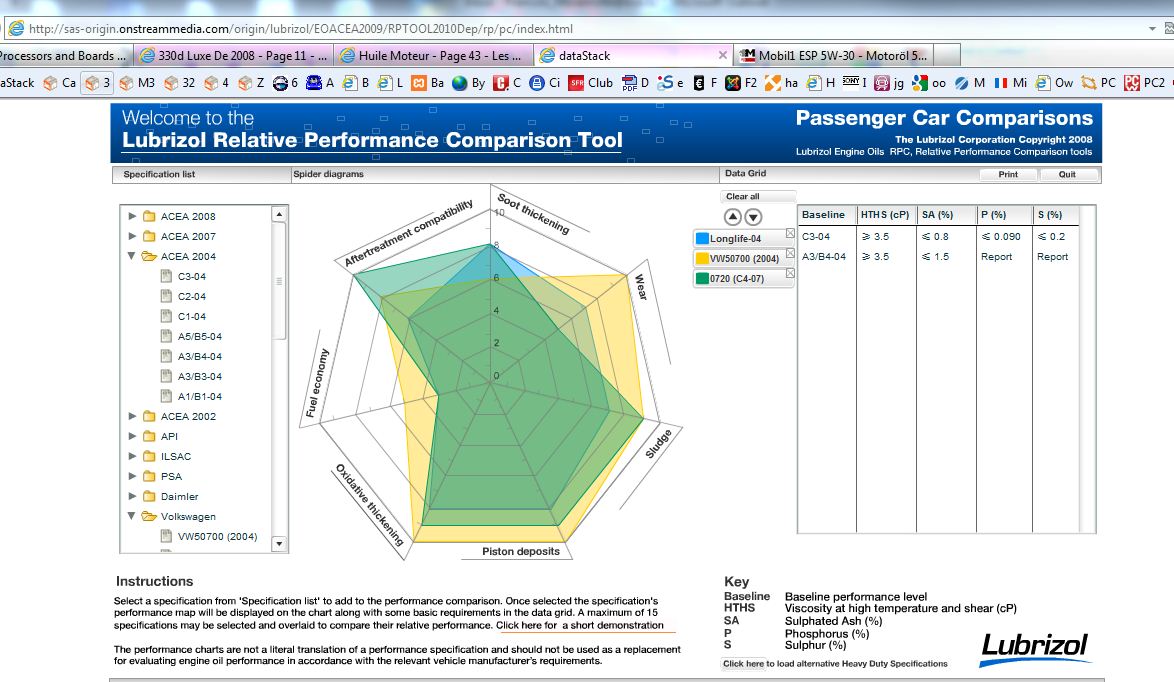This screenshot has height=682, width=1174.
Task: Open the 'PC2' bookmark icon
Action: point(1132,83)
